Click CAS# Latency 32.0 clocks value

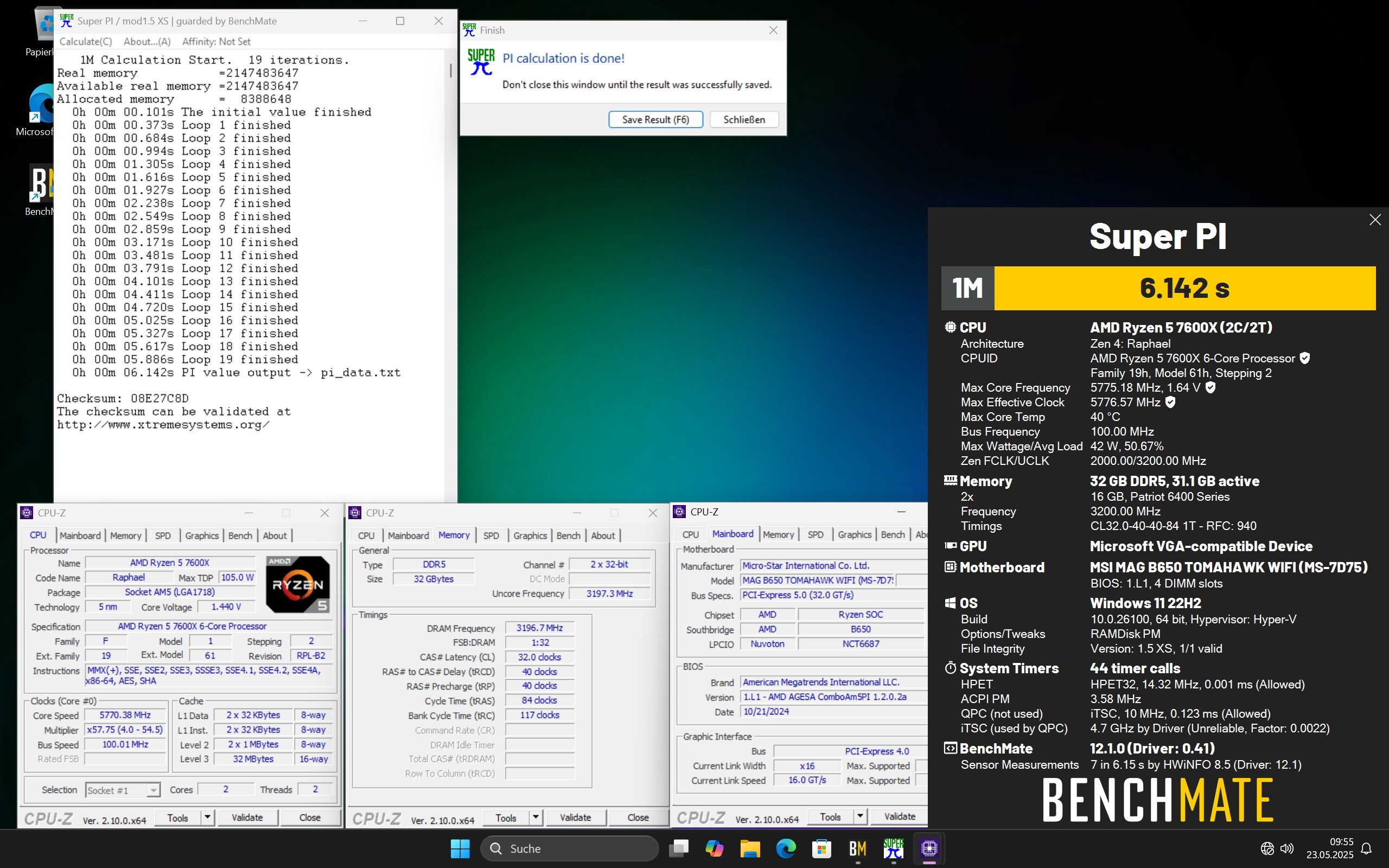click(539, 657)
